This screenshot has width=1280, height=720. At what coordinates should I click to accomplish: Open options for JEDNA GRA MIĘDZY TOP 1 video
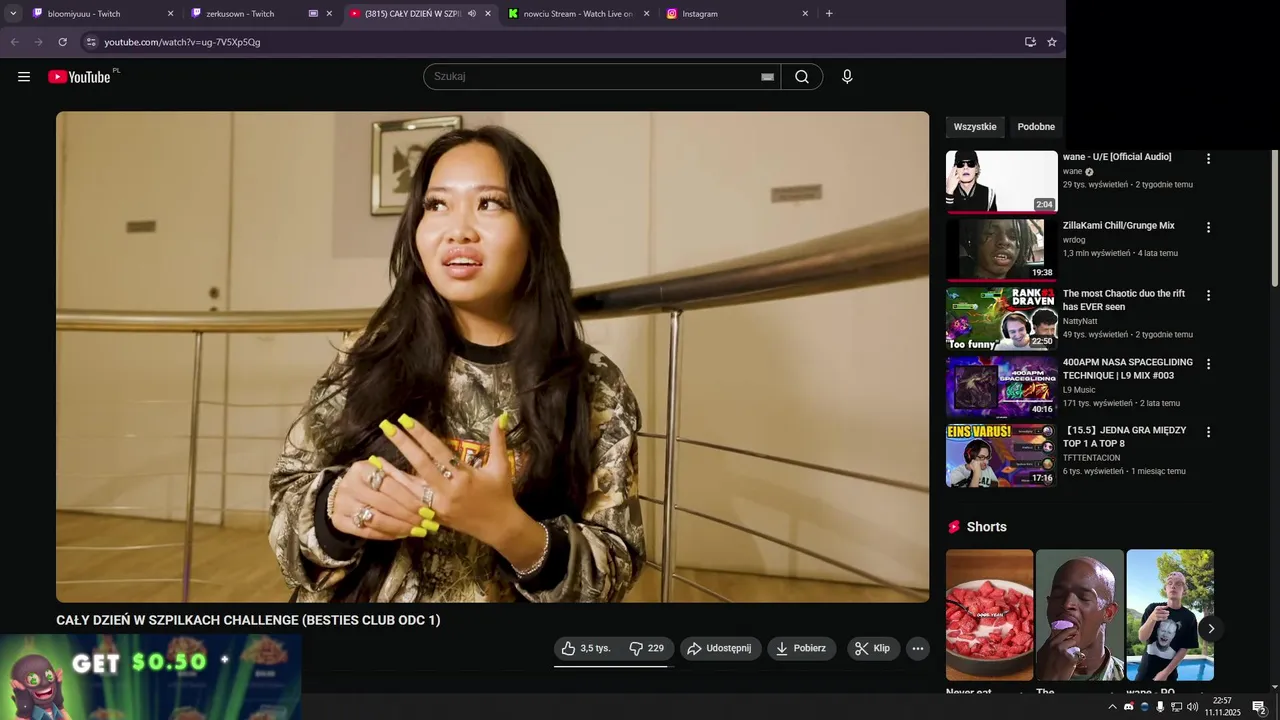coord(1208,432)
